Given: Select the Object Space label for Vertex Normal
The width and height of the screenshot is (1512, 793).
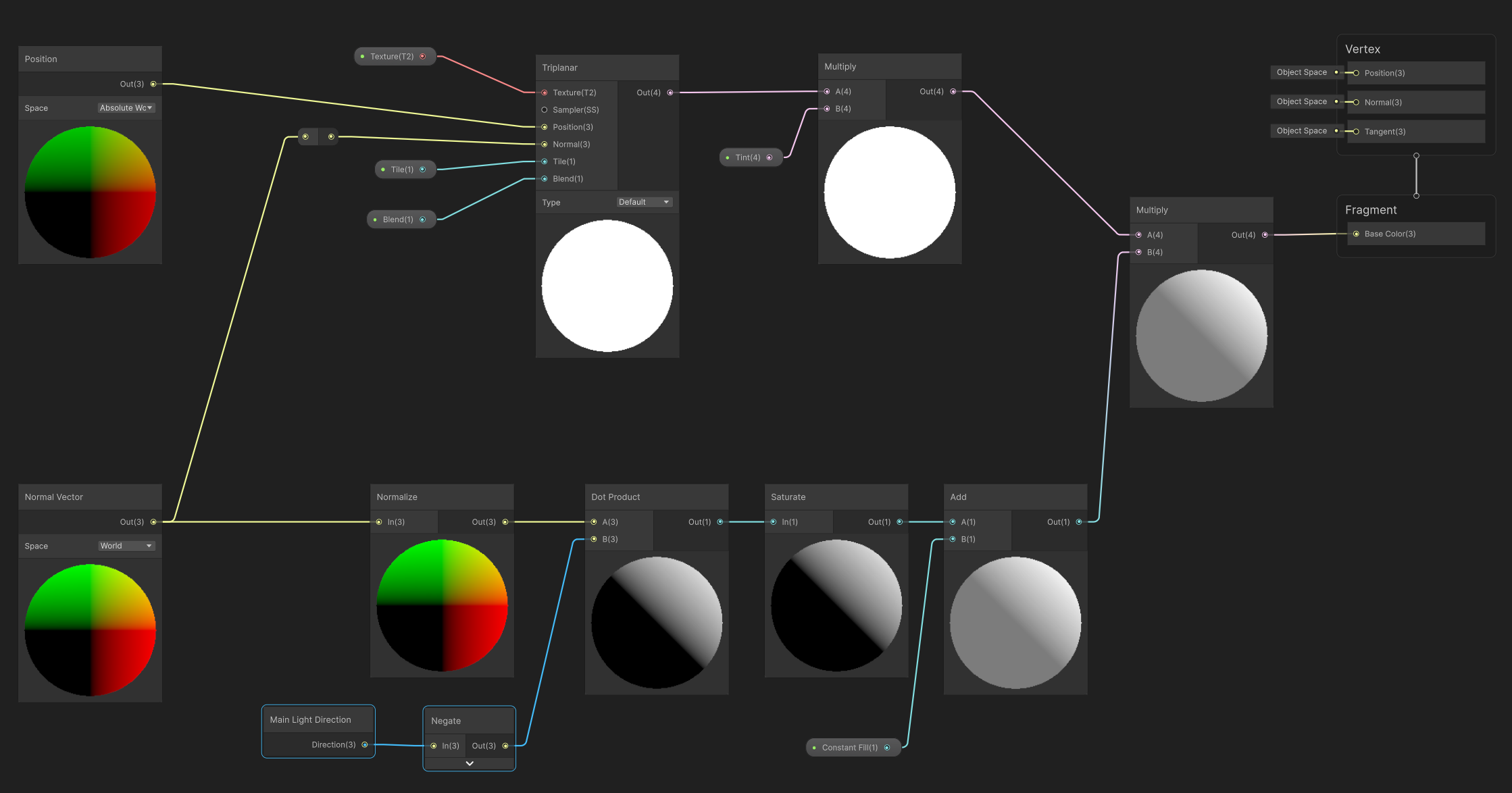Looking at the screenshot, I should (x=1302, y=101).
